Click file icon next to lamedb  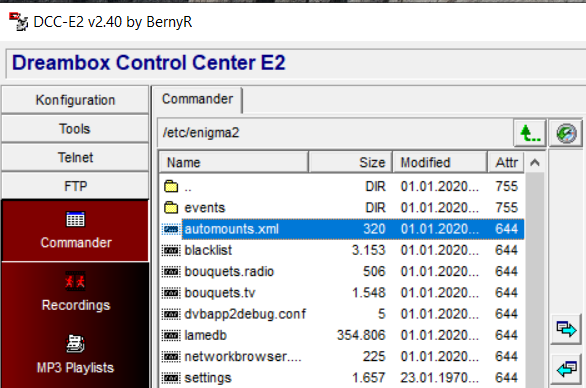[x=171, y=335]
